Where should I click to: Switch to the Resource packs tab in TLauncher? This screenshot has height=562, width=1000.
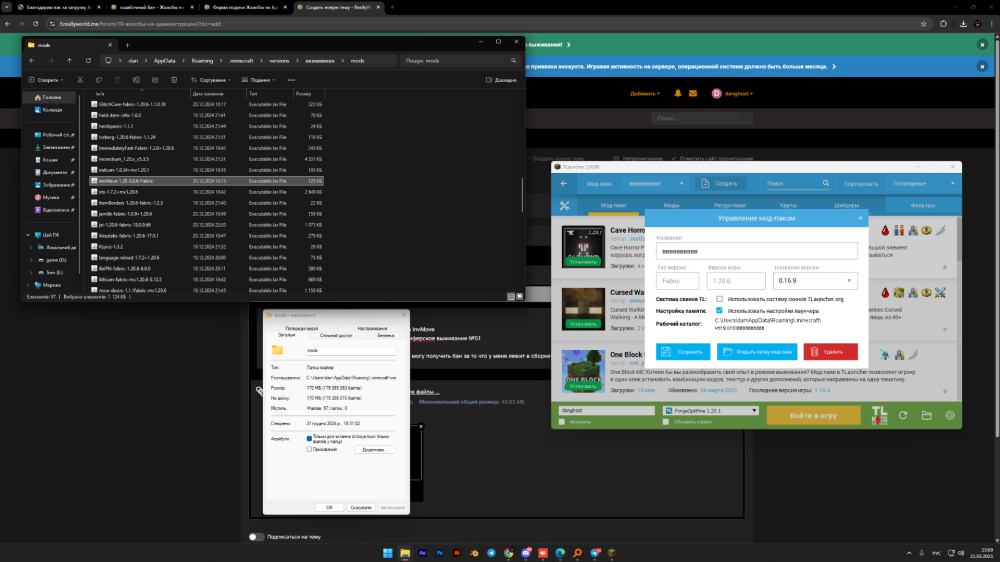pyautogui.click(x=730, y=205)
